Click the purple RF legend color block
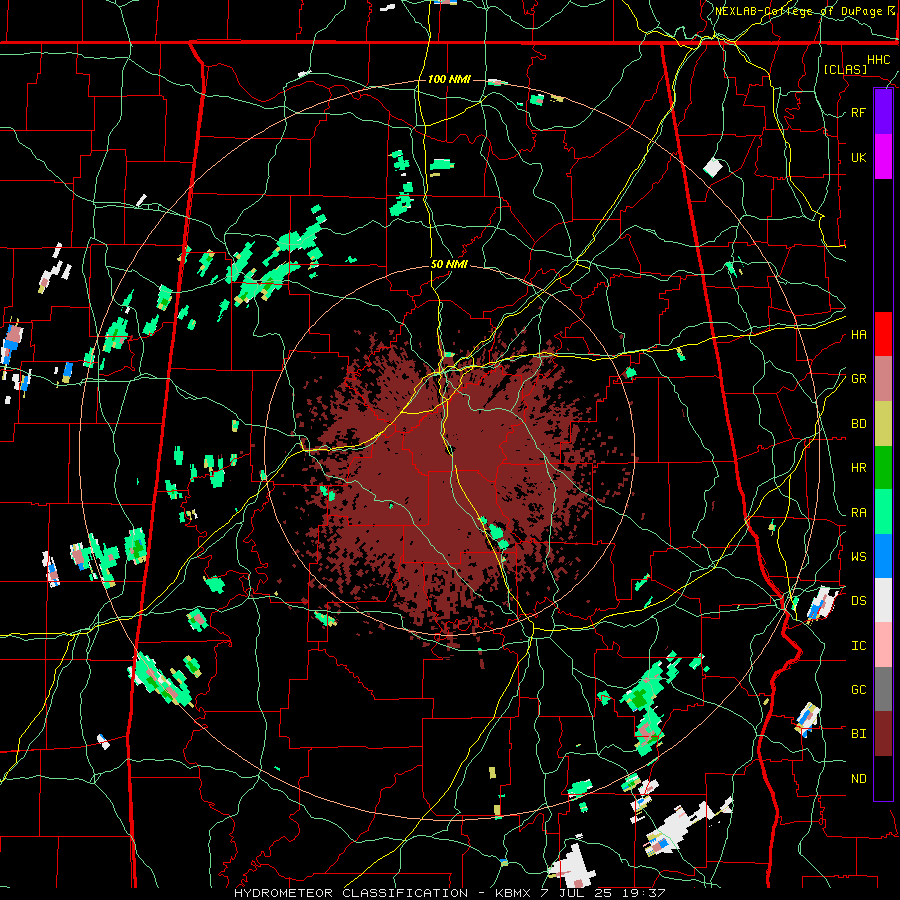 click(883, 112)
